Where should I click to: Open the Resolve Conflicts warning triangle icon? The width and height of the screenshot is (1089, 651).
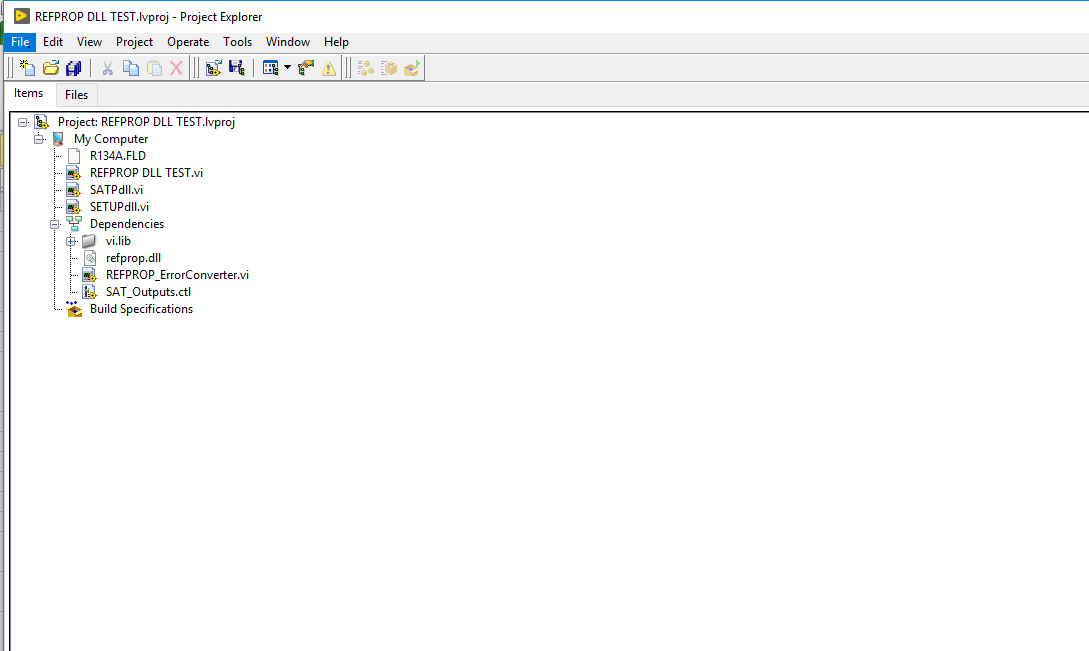click(329, 67)
